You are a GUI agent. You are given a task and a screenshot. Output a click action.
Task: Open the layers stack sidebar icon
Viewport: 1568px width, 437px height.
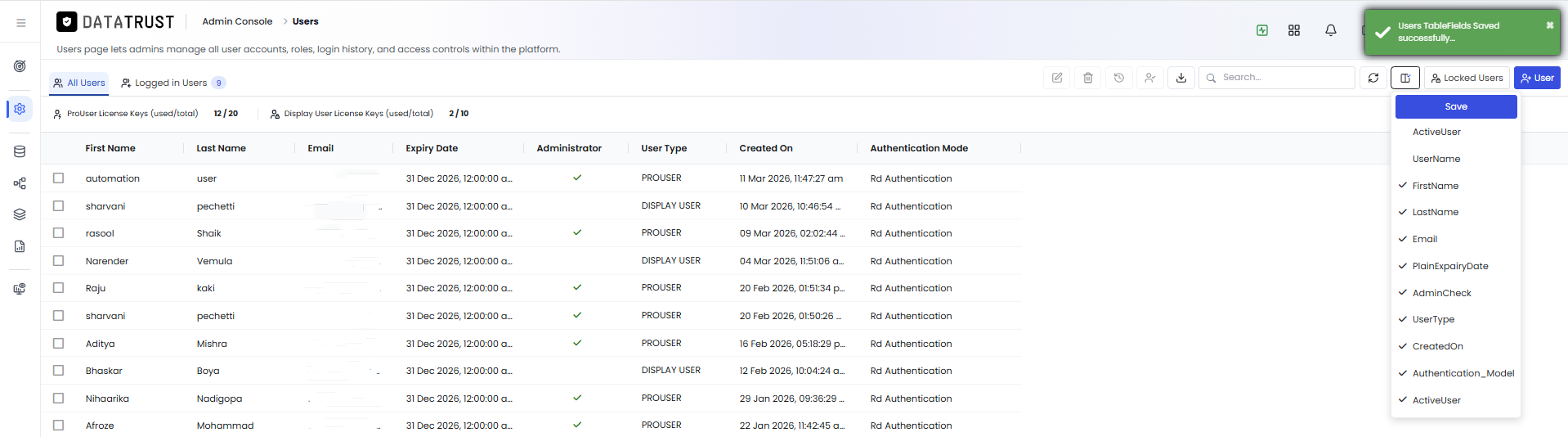click(20, 214)
